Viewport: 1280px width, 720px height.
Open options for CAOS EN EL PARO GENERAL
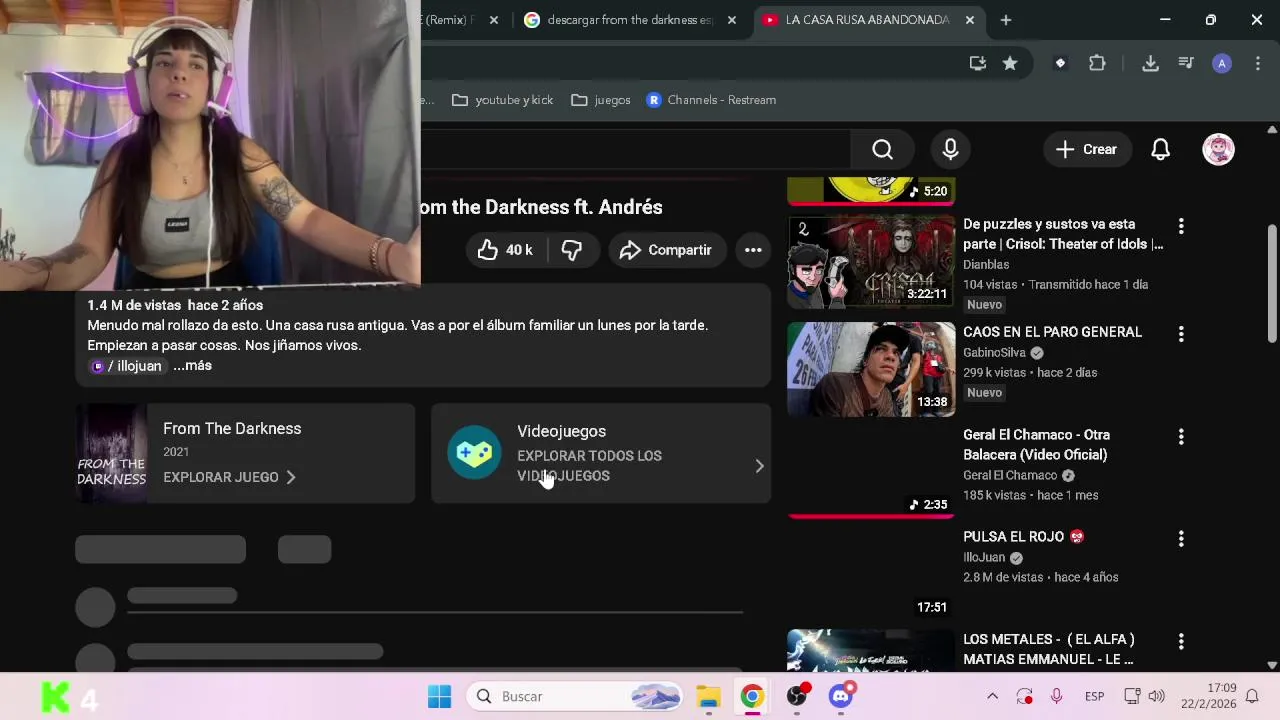click(1181, 334)
